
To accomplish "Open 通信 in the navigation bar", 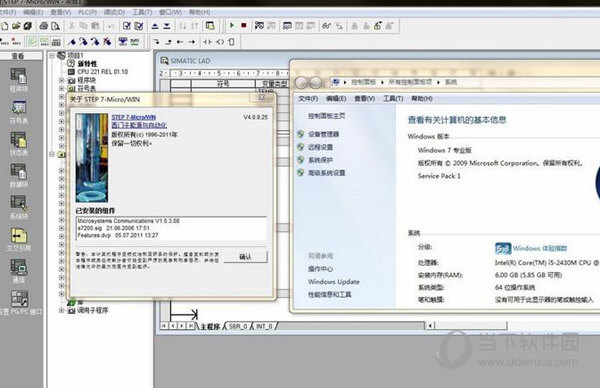I will [x=18, y=271].
